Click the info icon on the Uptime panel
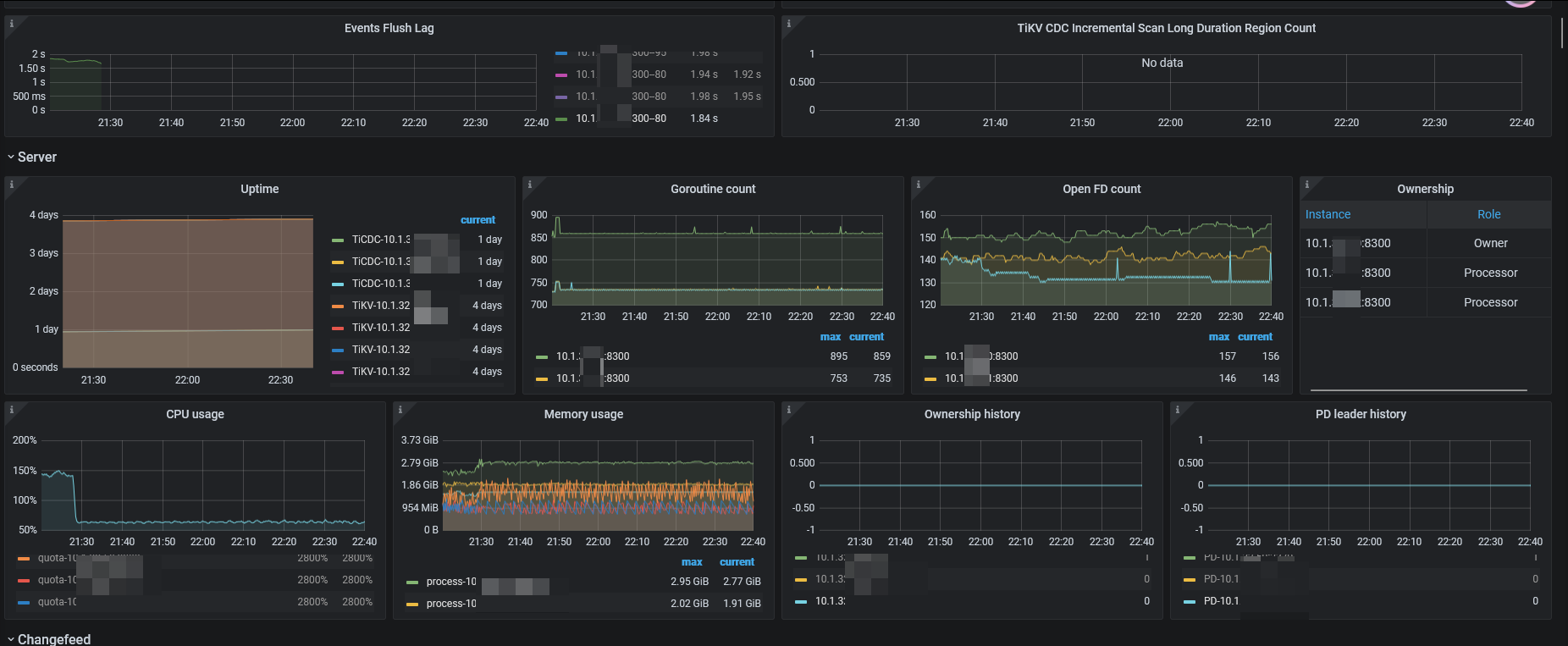 (x=12, y=185)
